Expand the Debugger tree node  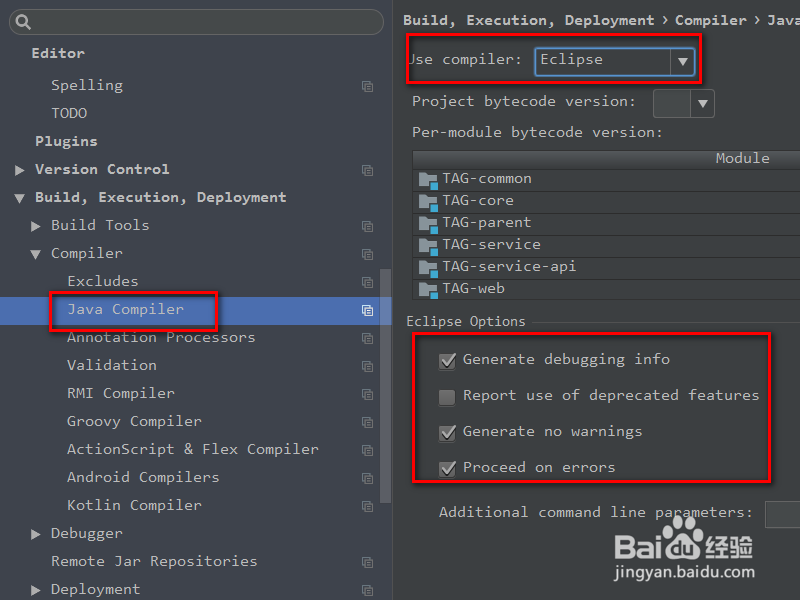tap(36, 533)
